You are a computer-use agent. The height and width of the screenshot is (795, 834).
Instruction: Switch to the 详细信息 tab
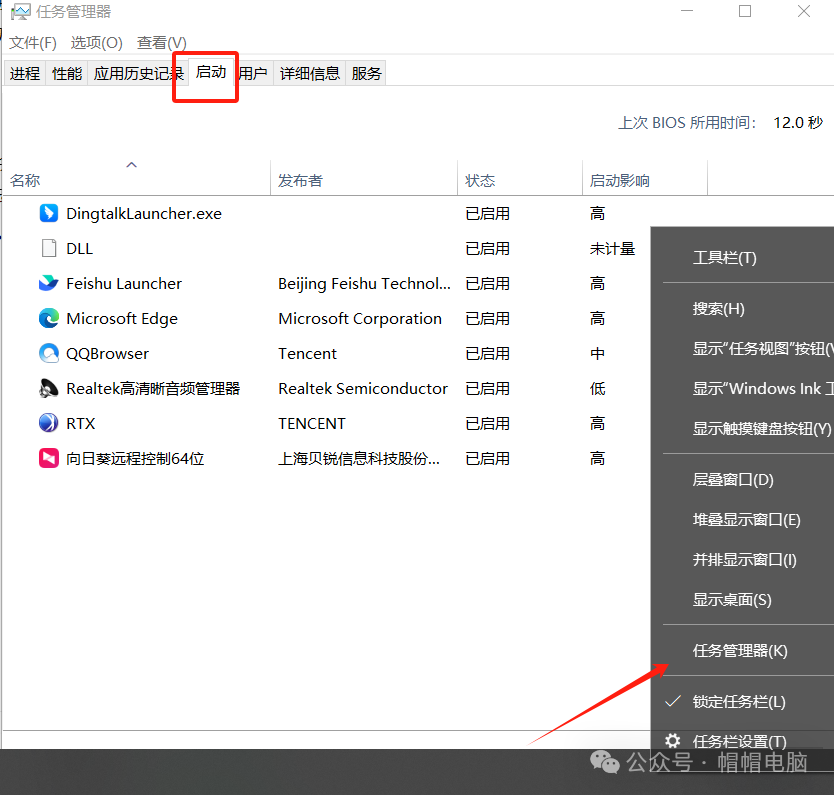pyautogui.click(x=310, y=73)
